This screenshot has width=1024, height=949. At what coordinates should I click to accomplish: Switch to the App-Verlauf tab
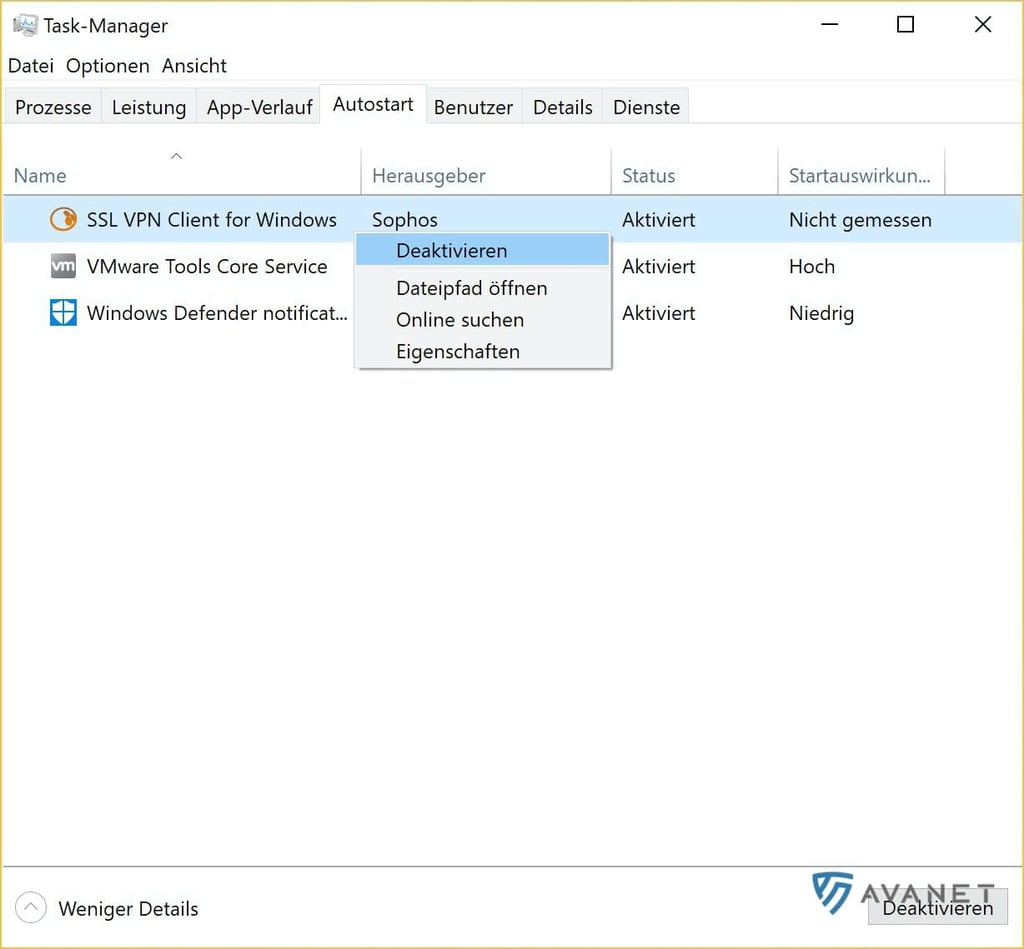coord(259,106)
